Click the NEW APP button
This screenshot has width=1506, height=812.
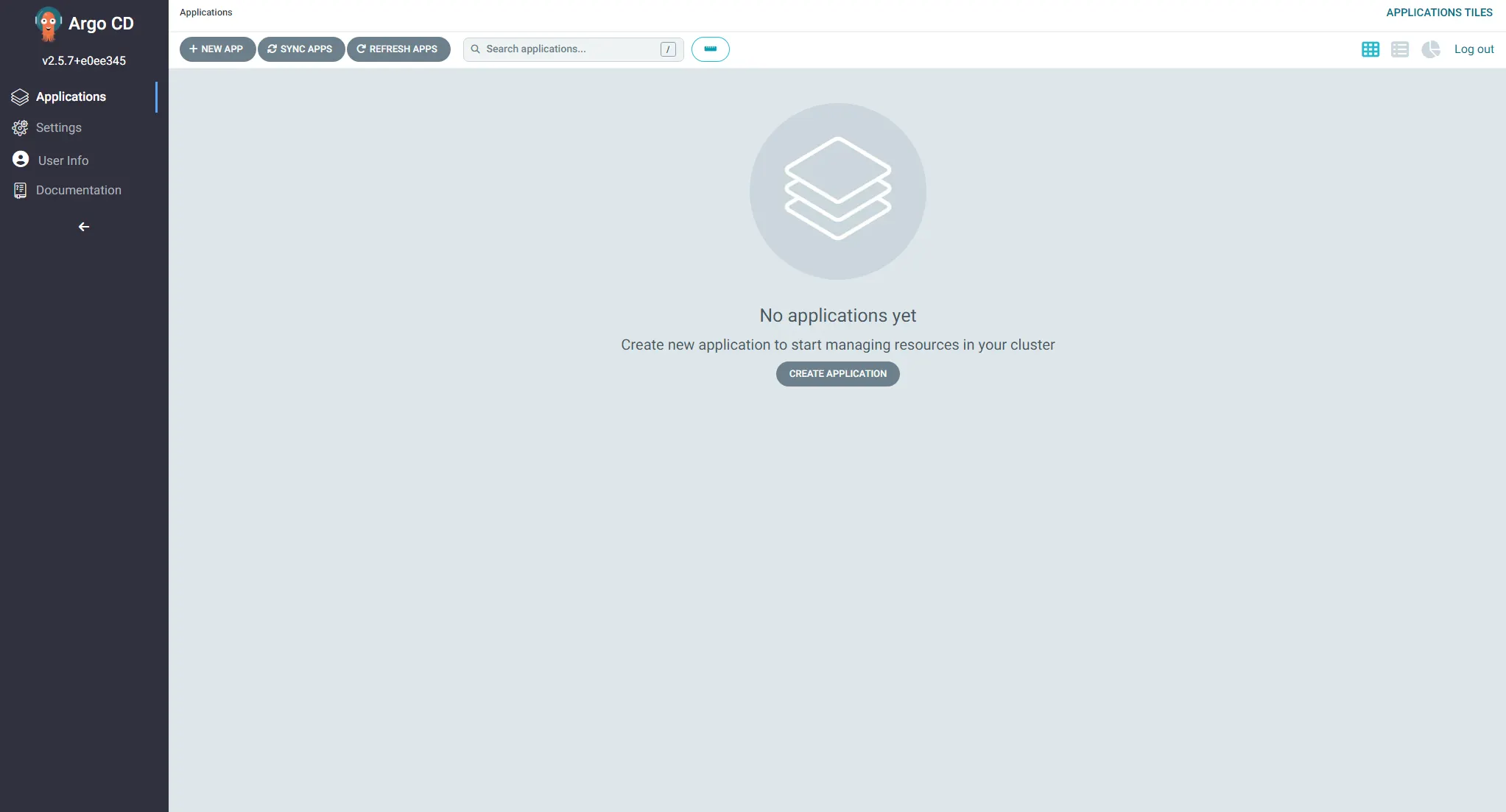point(217,49)
